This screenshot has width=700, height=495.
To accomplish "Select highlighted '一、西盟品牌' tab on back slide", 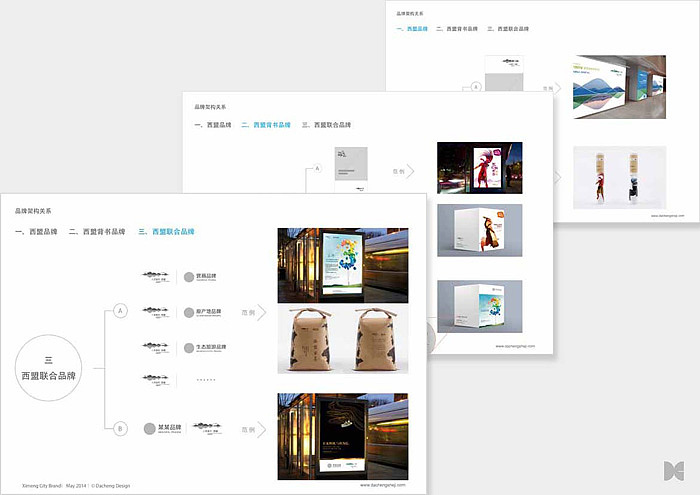I will pyautogui.click(x=412, y=29).
